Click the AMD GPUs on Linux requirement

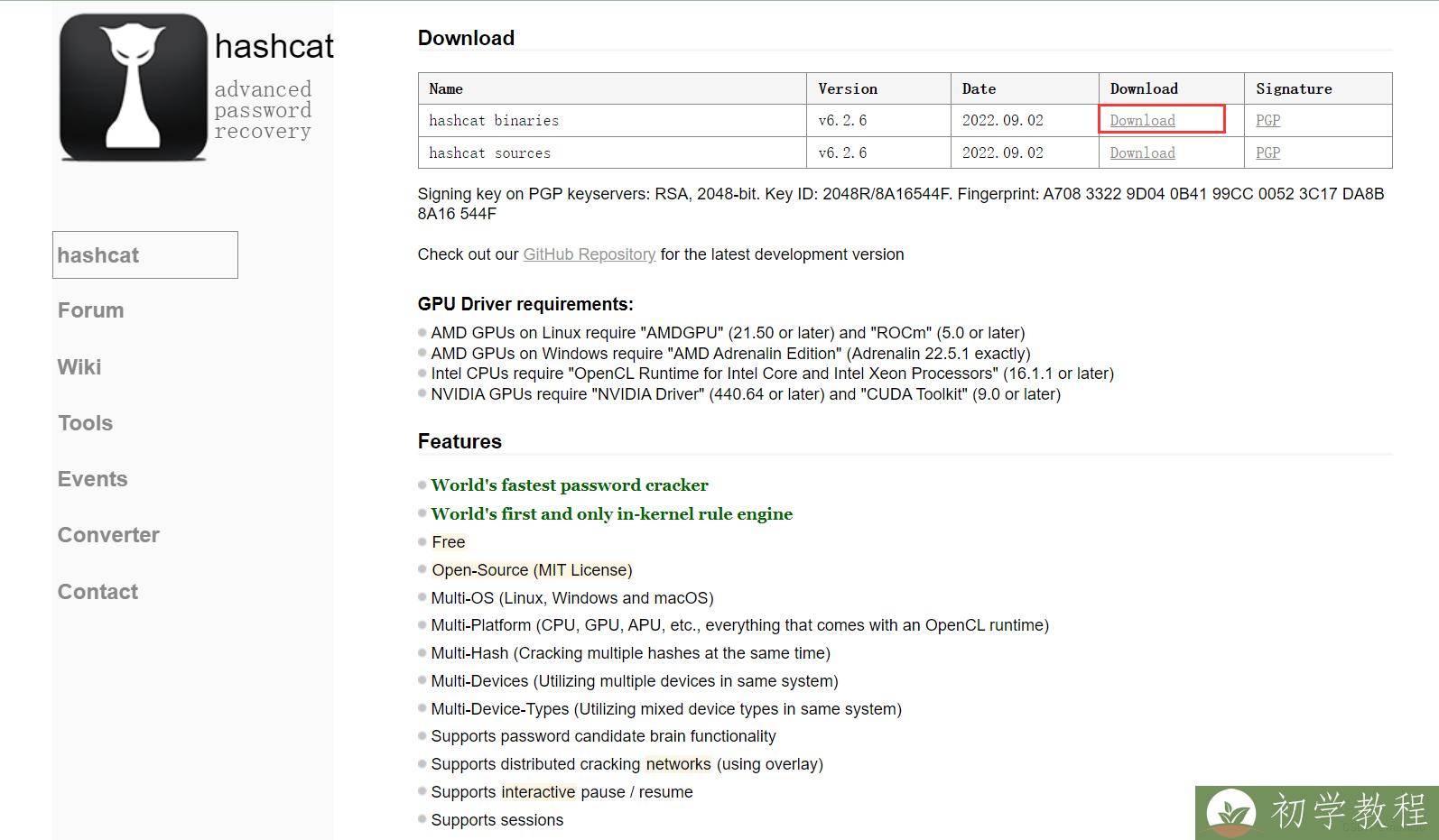[728, 333]
